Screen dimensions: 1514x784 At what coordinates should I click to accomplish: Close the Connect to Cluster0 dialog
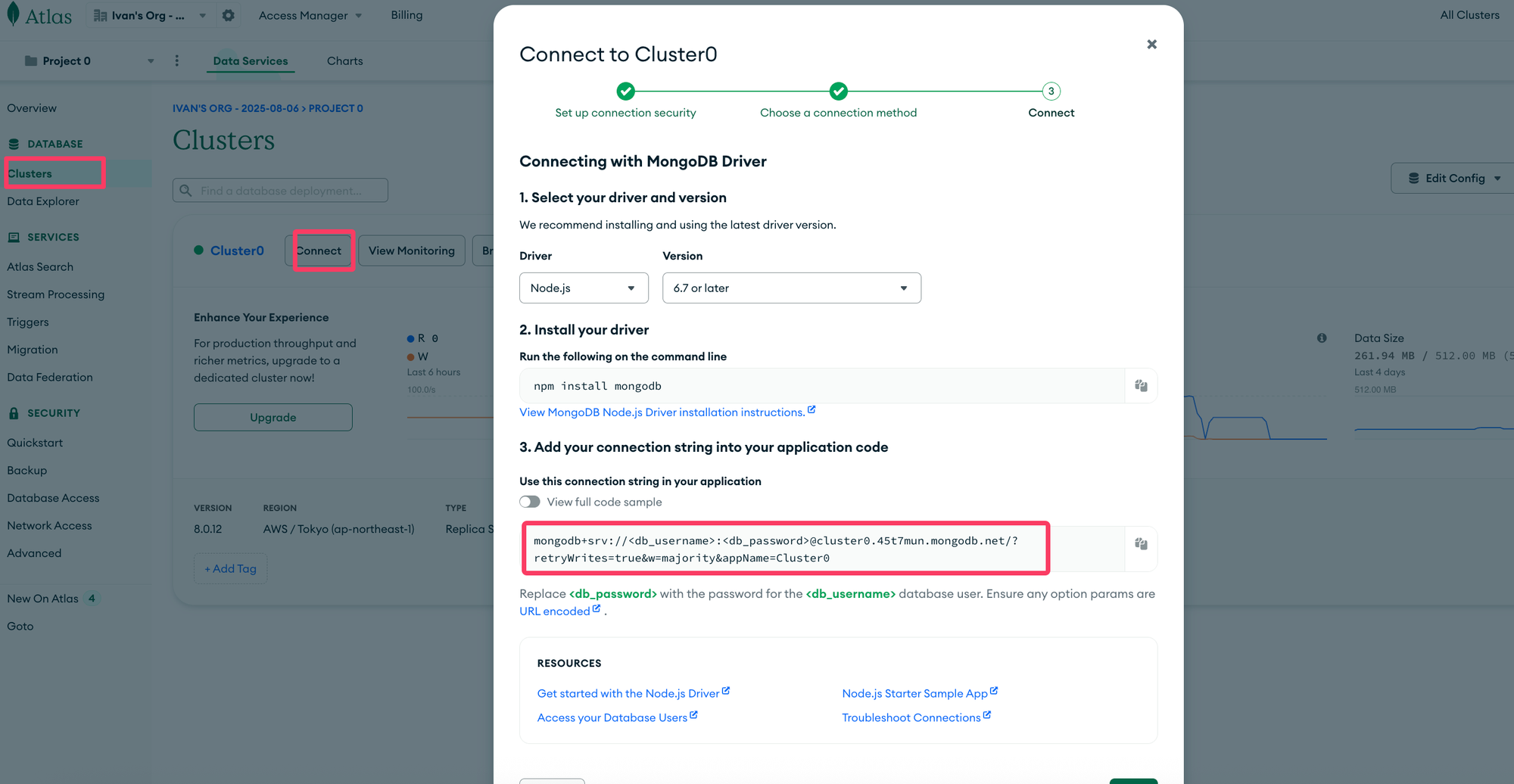1151,45
